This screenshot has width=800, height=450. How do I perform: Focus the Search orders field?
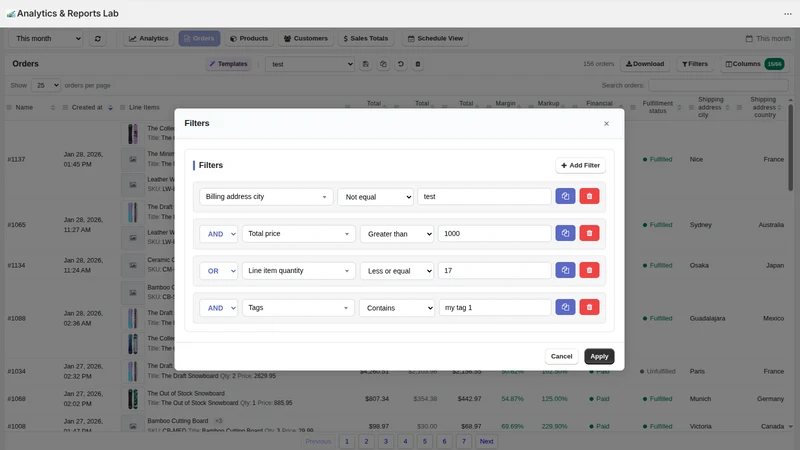tap(718, 85)
